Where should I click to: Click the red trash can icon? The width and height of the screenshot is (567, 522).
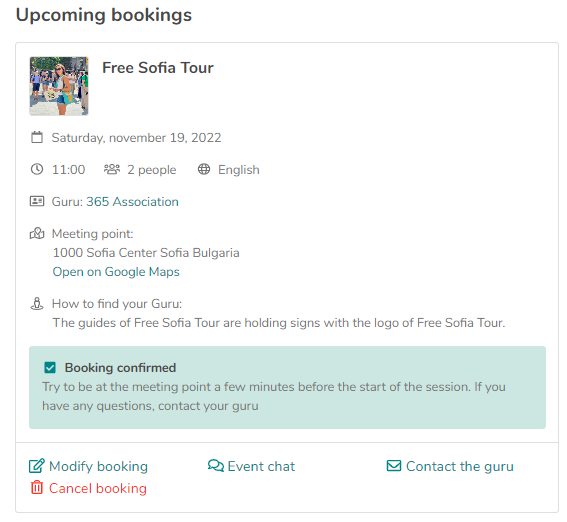(37, 487)
